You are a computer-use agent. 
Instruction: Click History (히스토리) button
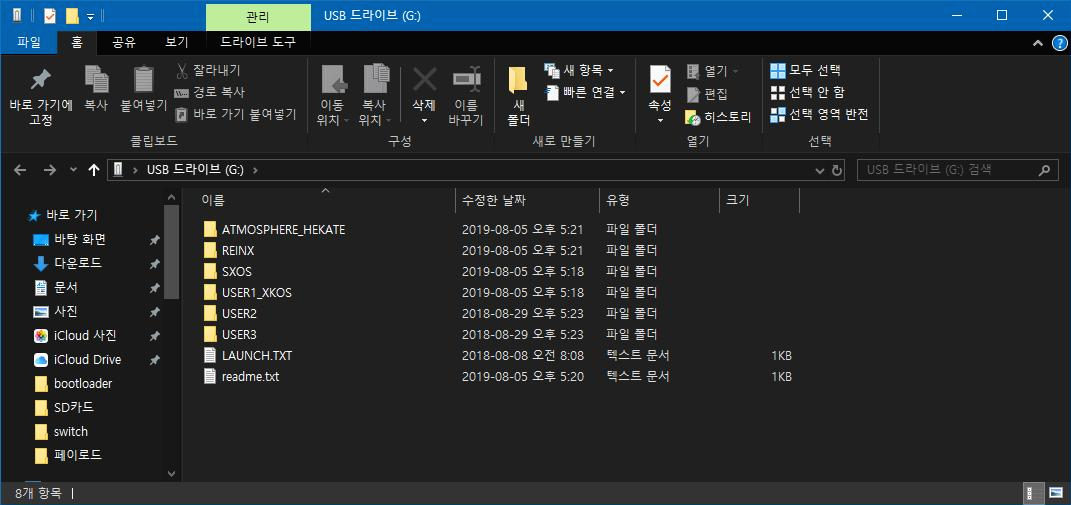click(x=719, y=118)
